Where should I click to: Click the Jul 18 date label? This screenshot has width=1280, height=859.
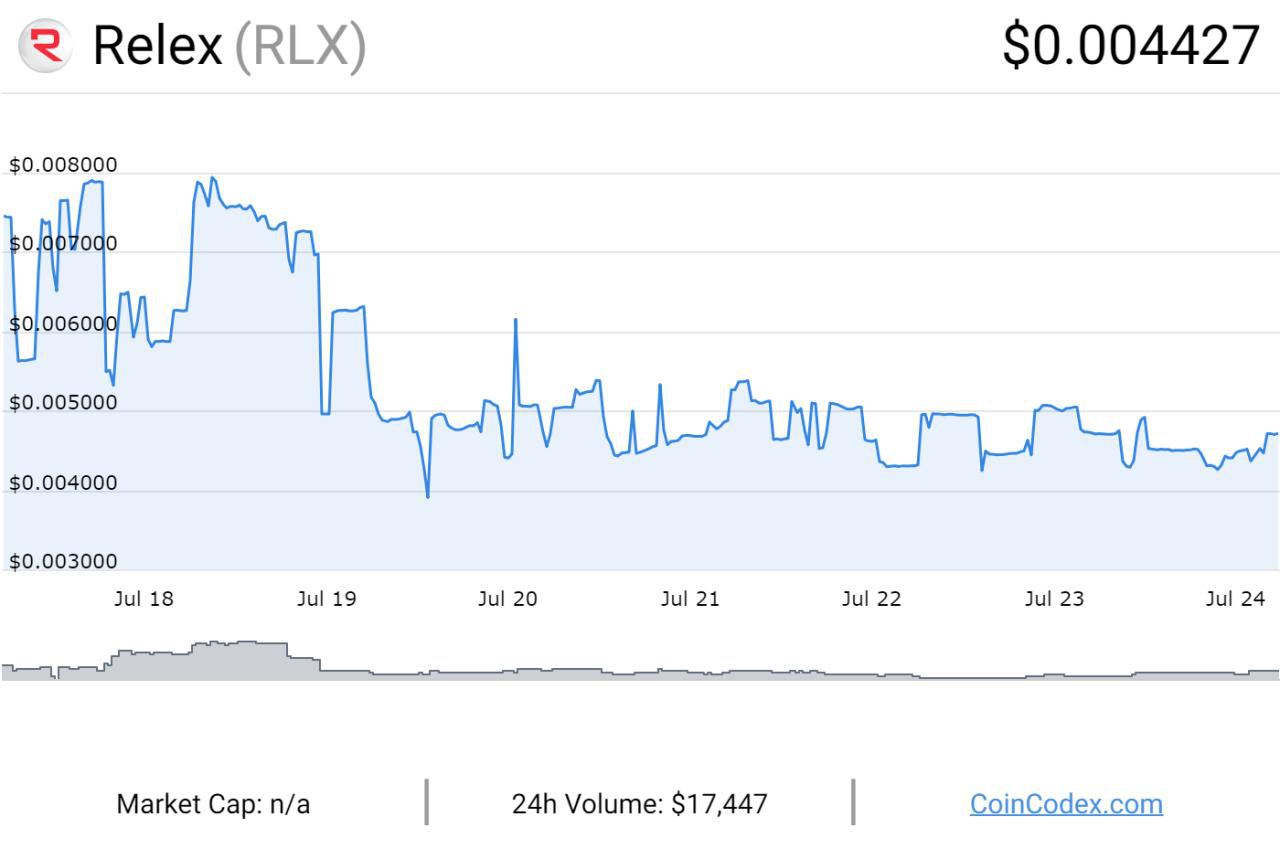point(144,599)
